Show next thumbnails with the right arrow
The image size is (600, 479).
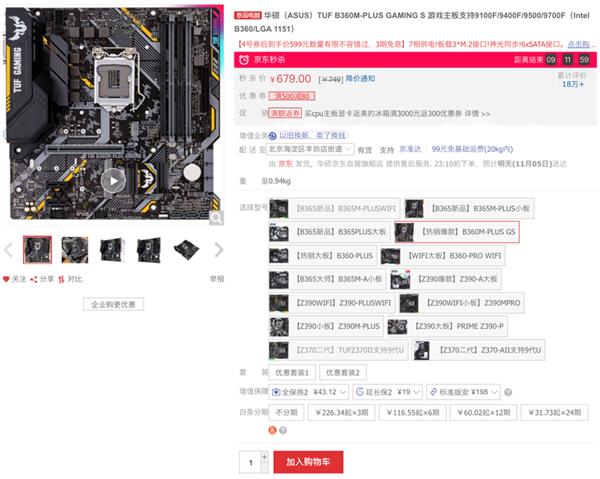(218, 250)
